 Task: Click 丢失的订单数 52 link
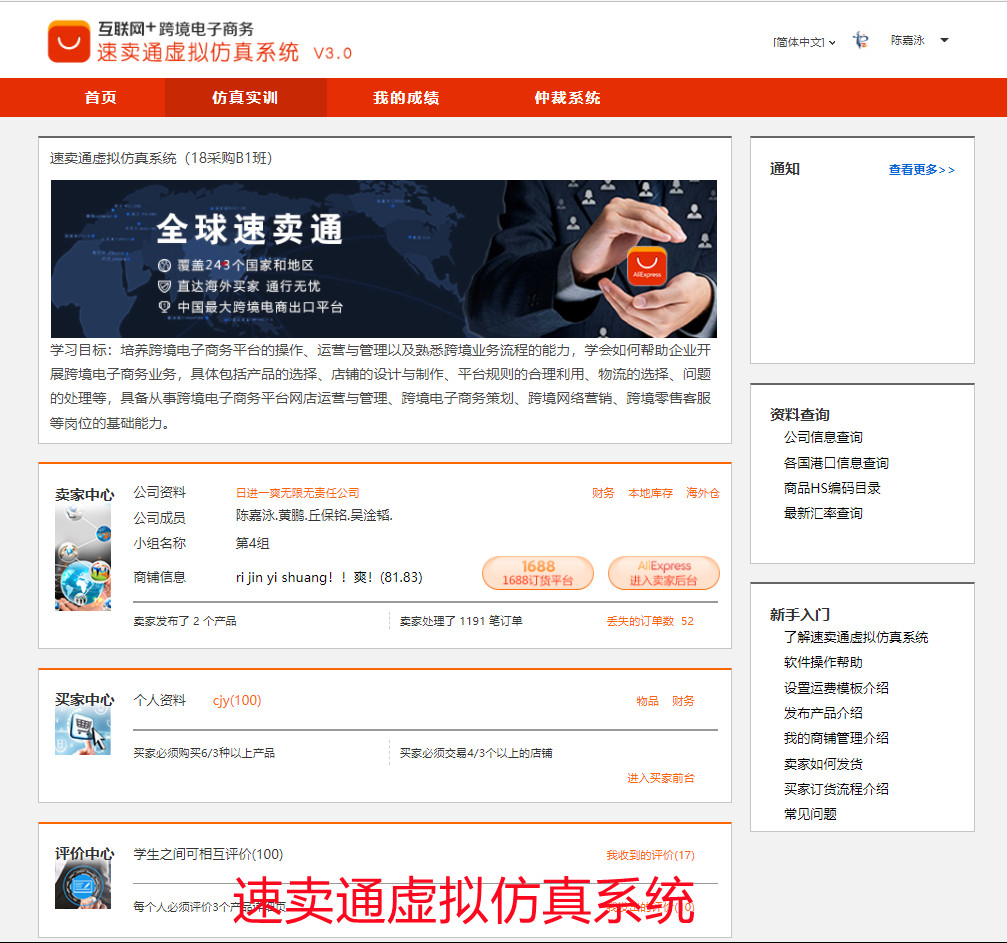pos(650,621)
